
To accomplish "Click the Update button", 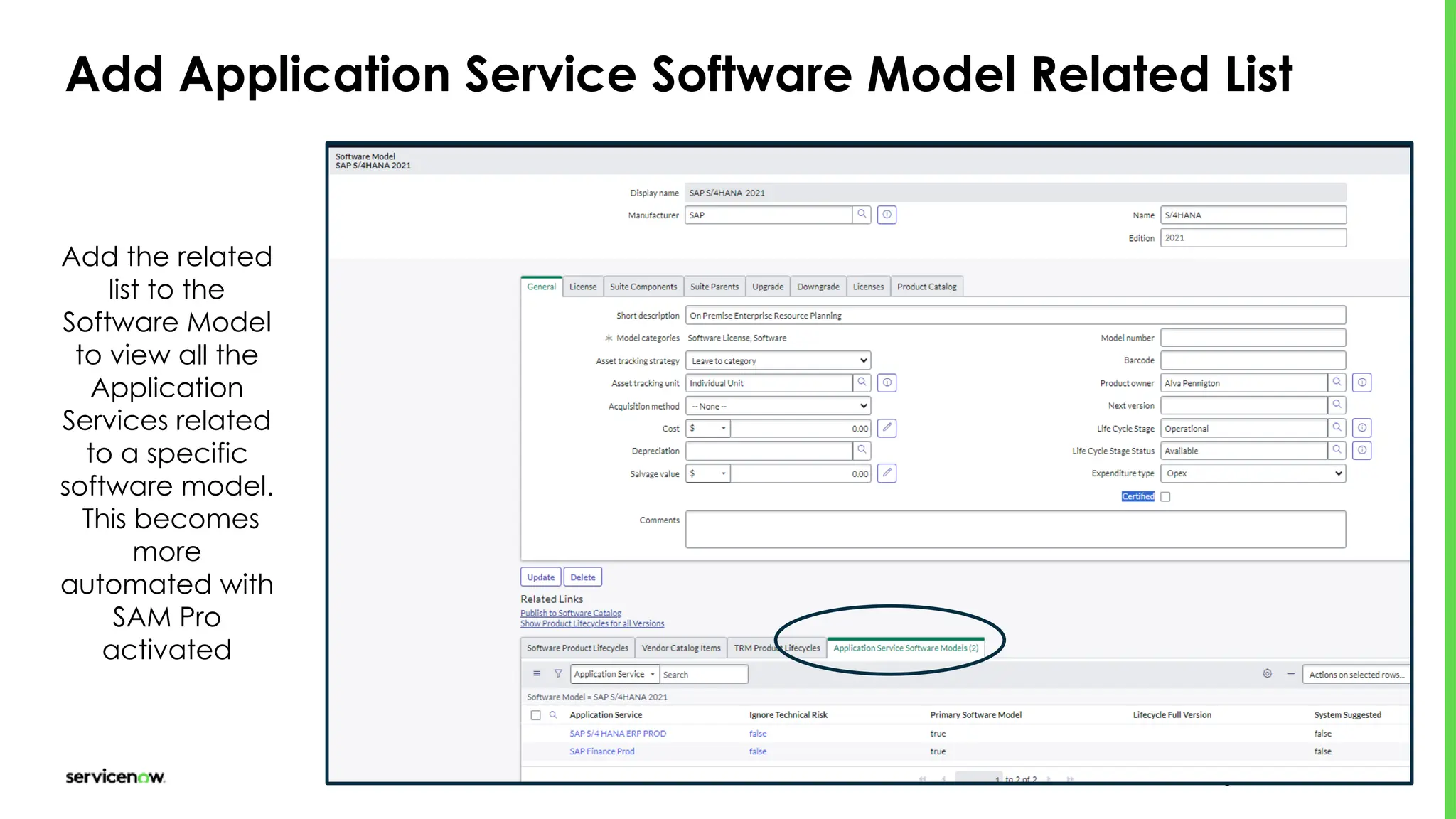I will pos(540,577).
